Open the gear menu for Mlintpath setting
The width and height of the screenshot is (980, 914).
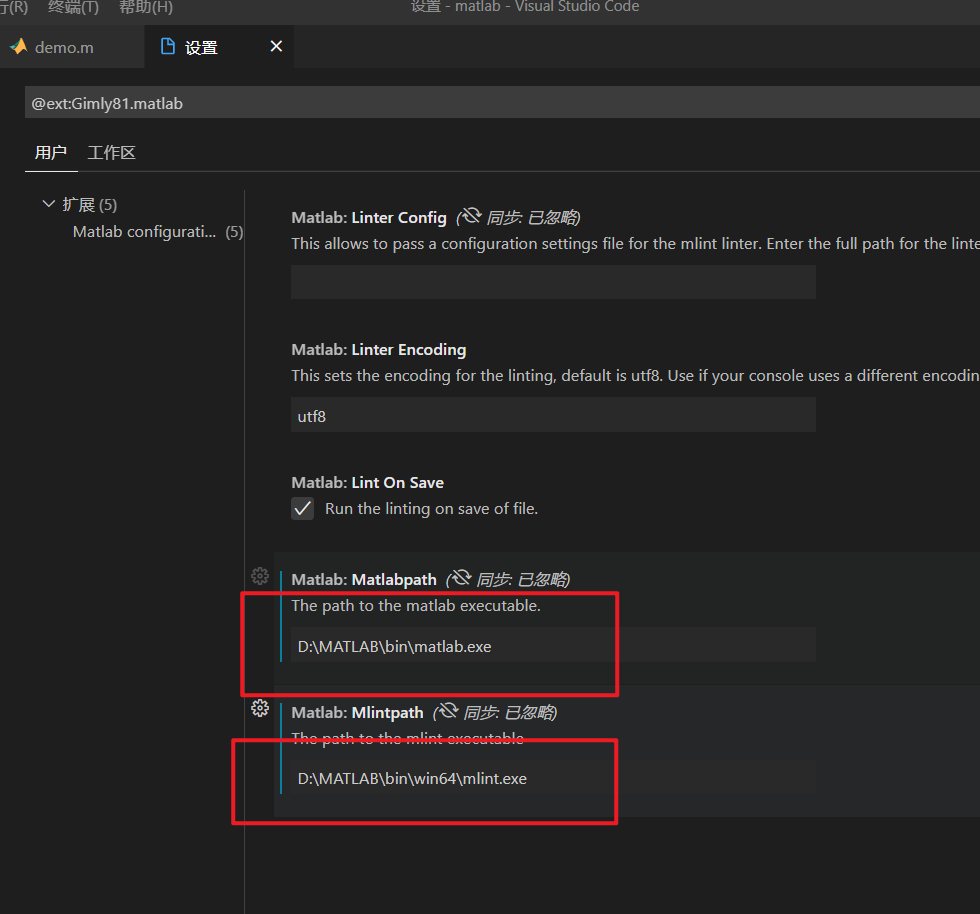[260, 708]
